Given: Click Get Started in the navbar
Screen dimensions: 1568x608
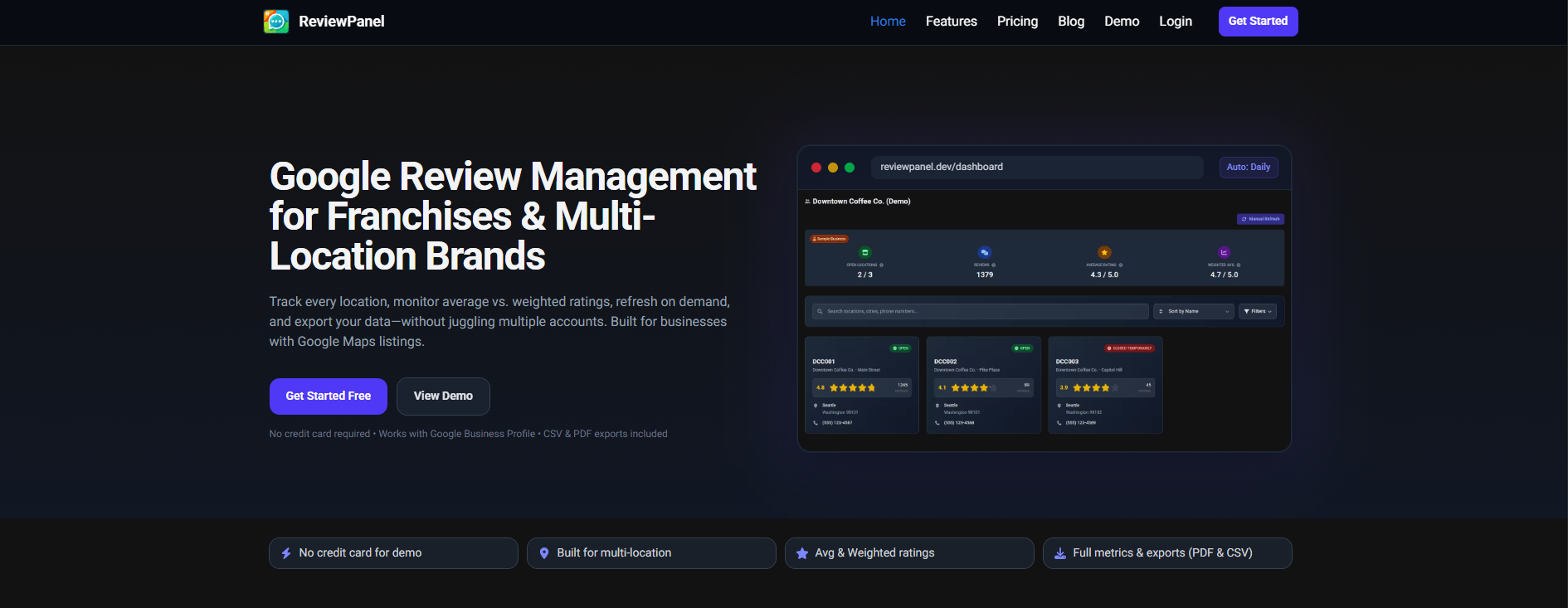Looking at the screenshot, I should pos(1258,22).
